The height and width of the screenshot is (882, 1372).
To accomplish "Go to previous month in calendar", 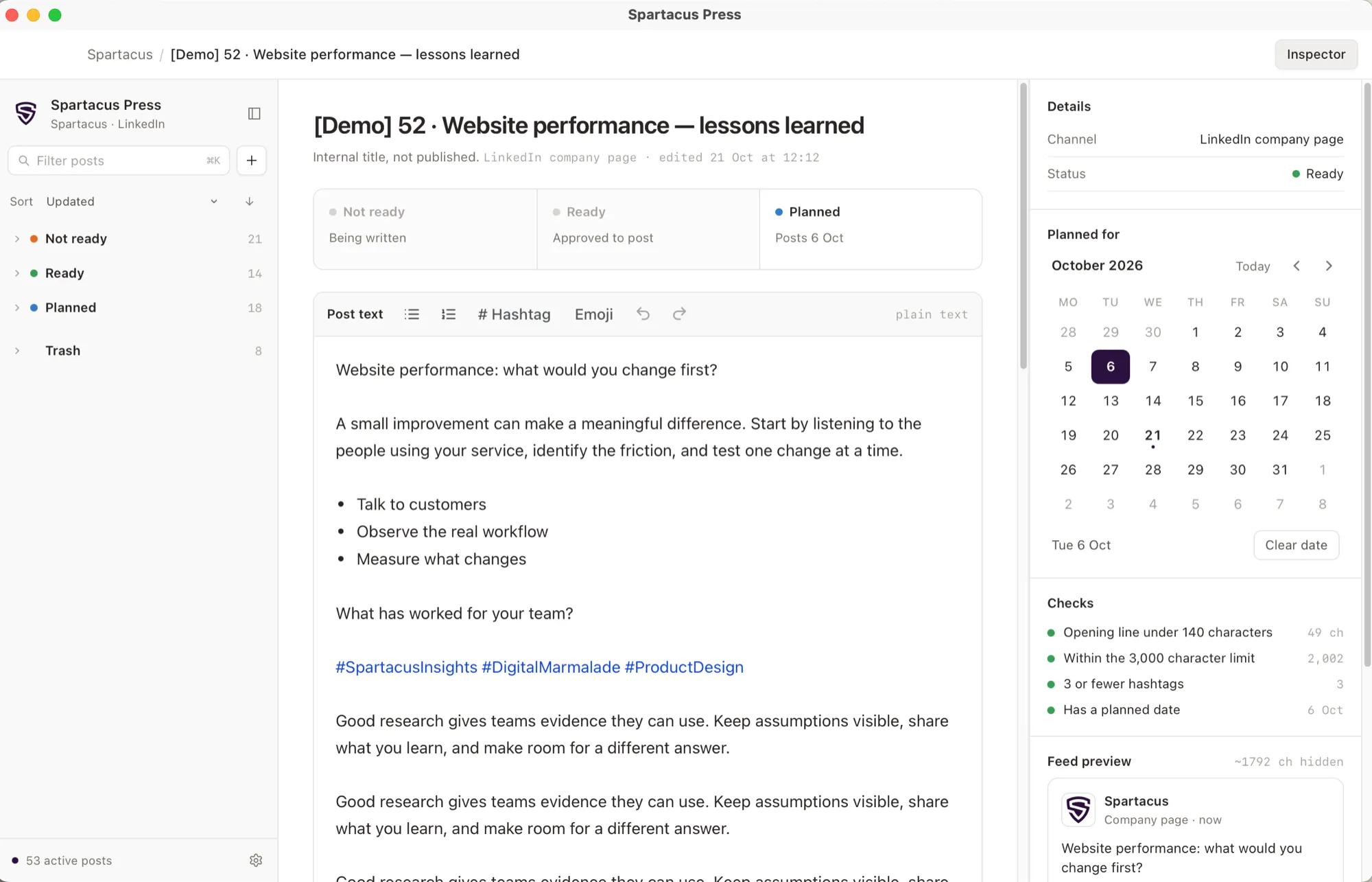I will (x=1297, y=266).
